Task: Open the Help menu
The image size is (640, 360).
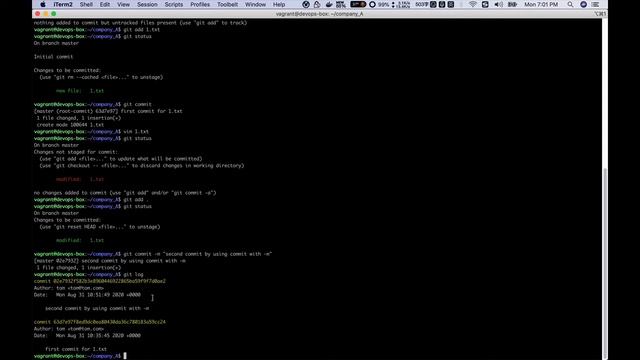Action: 279,4
